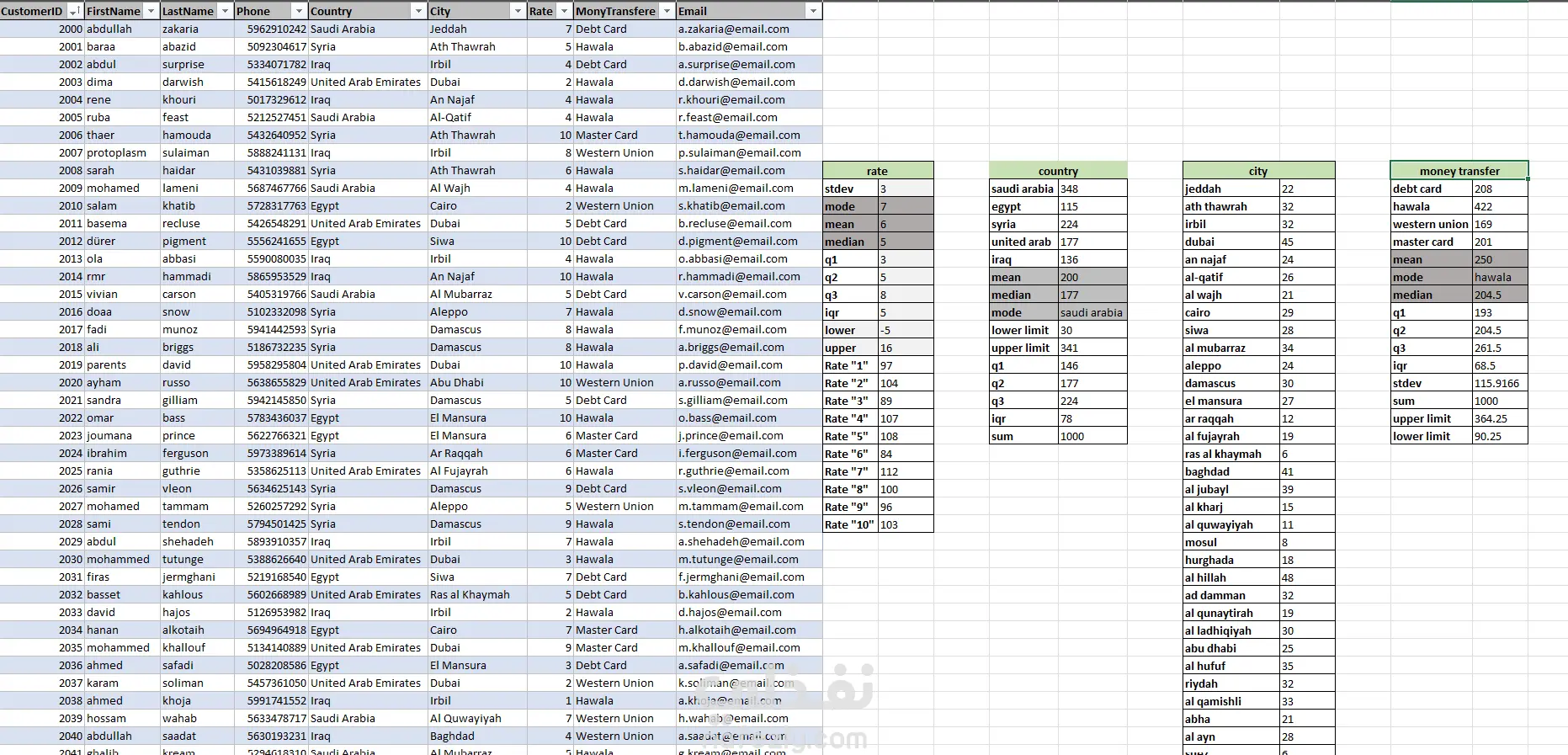
Task: Select hawala count 422
Action: 1500,206
